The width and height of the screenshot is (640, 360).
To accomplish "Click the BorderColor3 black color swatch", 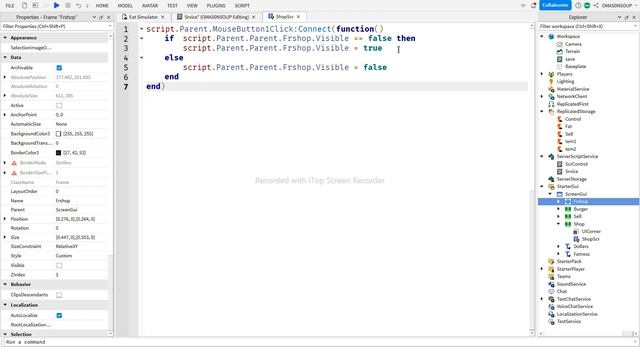I will 58,153.
